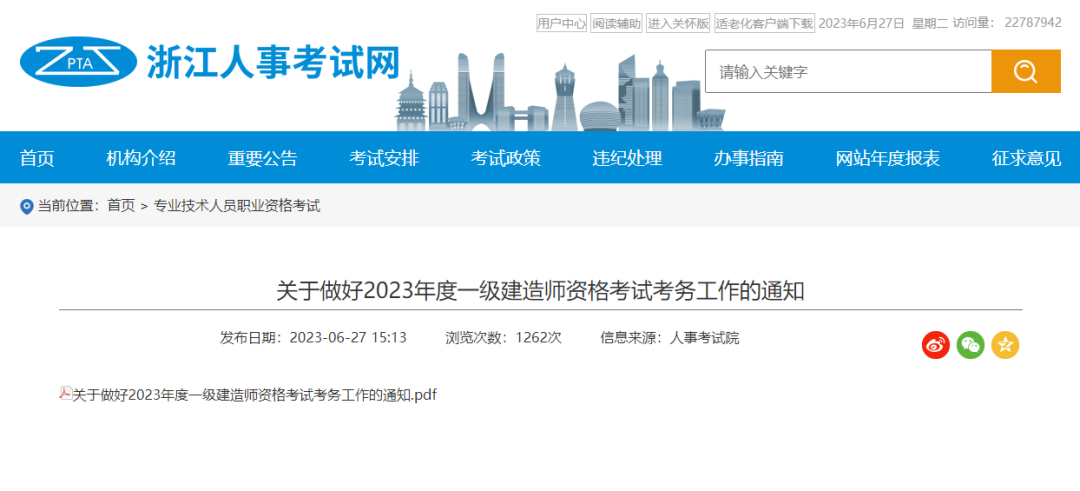Click the 浏览次数 1262次 text
The image size is (1080, 491).
503,337
